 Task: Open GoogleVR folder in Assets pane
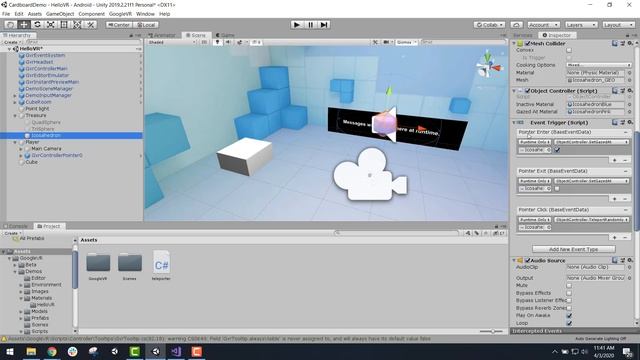click(98, 266)
